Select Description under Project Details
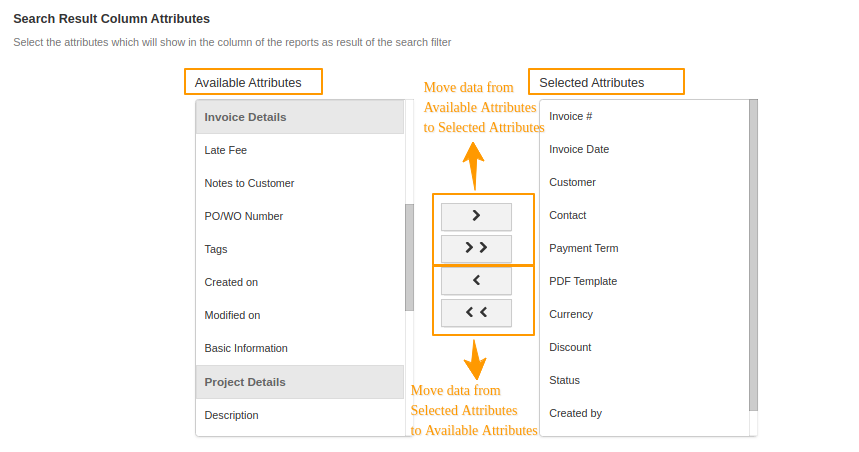 click(x=231, y=415)
